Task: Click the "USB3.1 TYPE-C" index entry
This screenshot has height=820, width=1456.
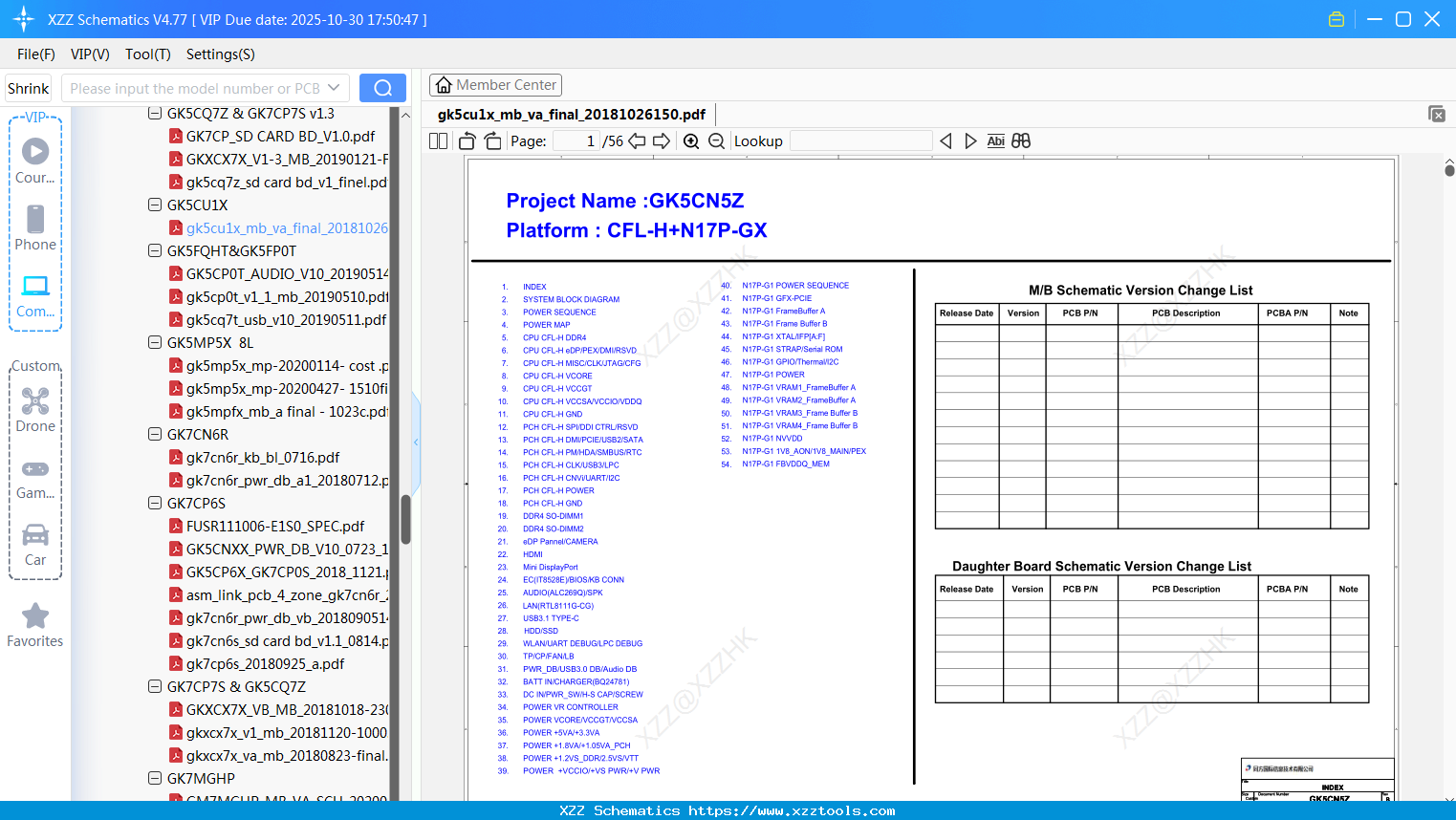Action: 551,618
